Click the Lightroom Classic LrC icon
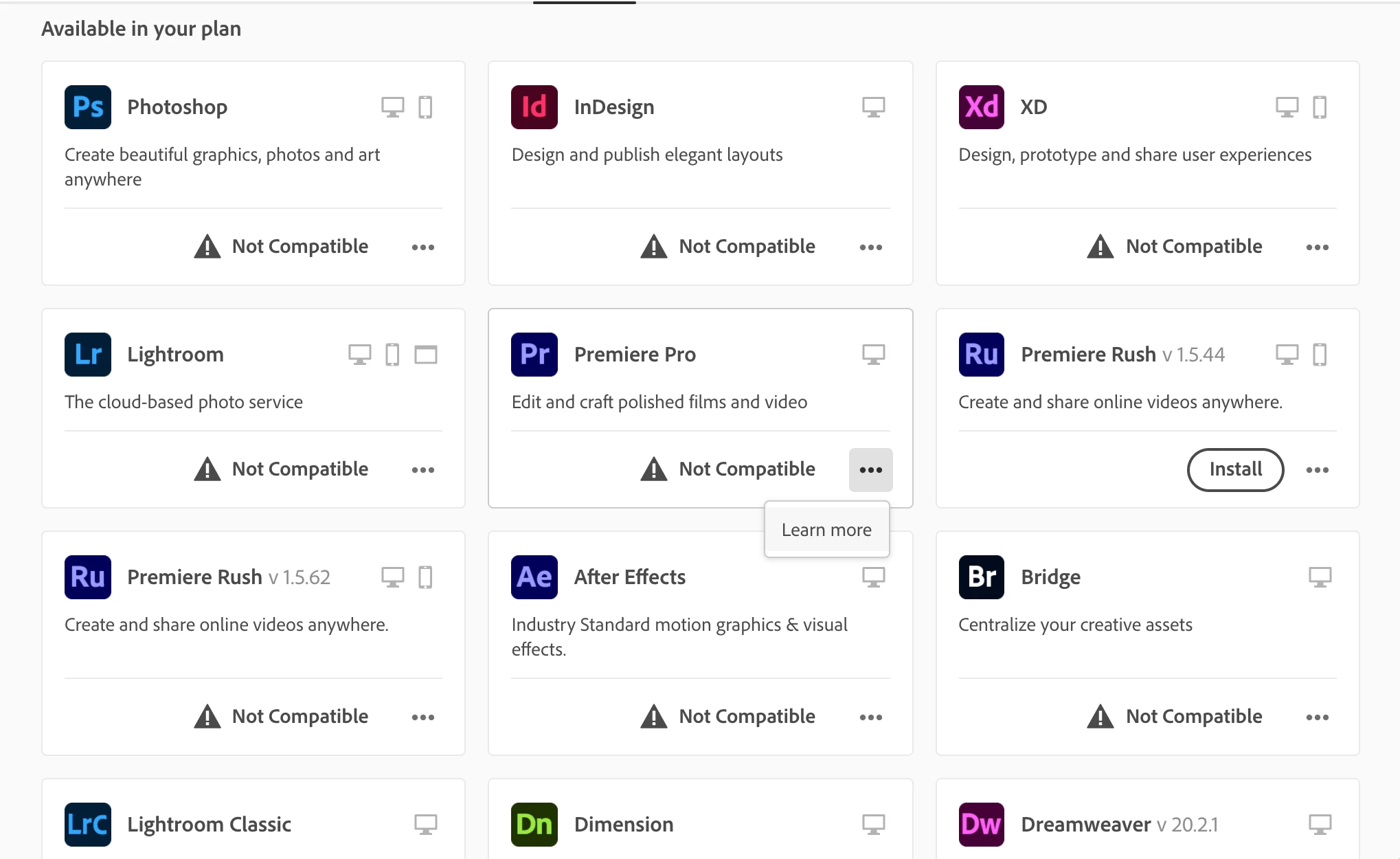Image resolution: width=1400 pixels, height=859 pixels. (88, 824)
